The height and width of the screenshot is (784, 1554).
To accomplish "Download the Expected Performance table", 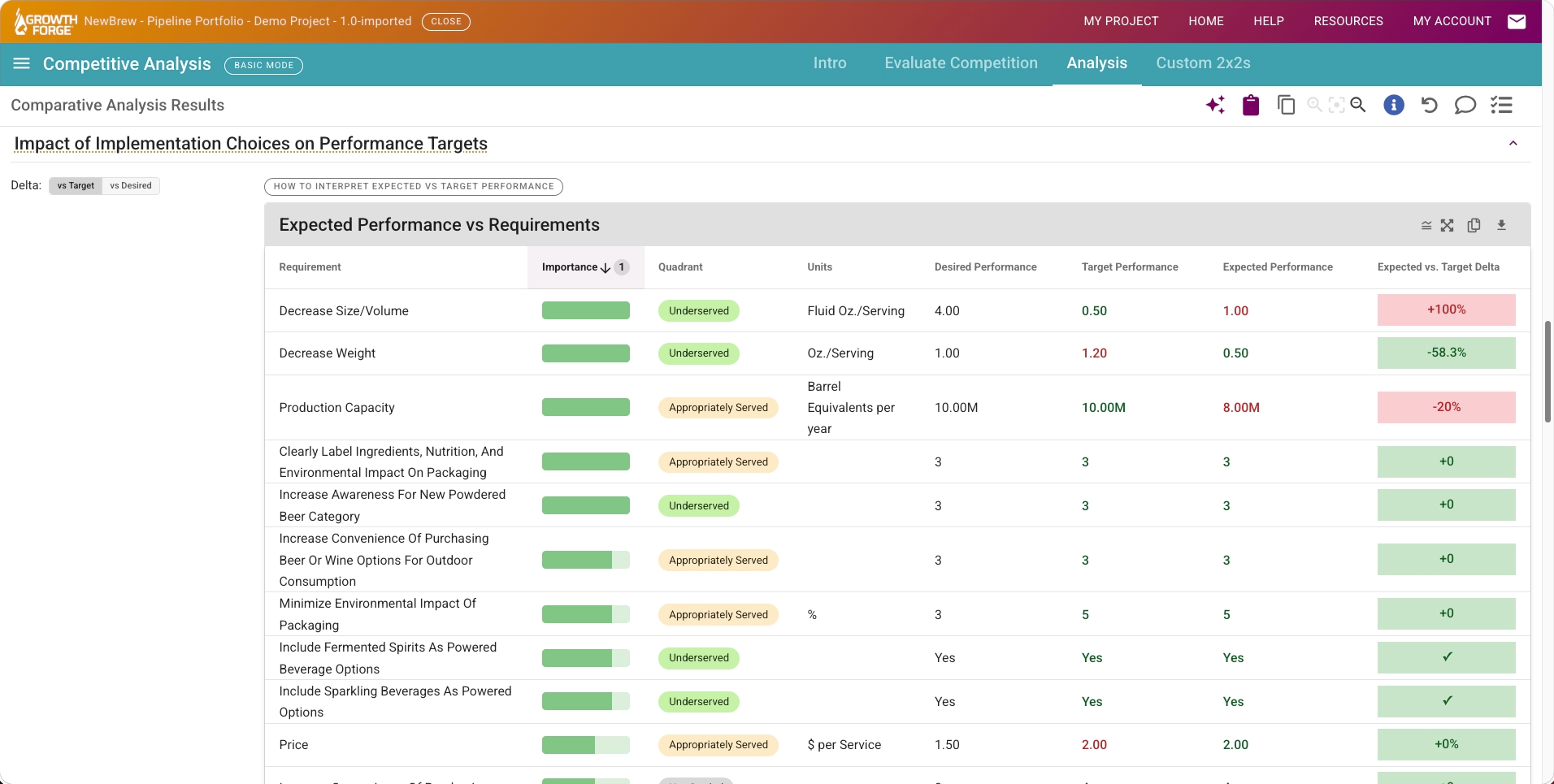I will [x=1501, y=225].
